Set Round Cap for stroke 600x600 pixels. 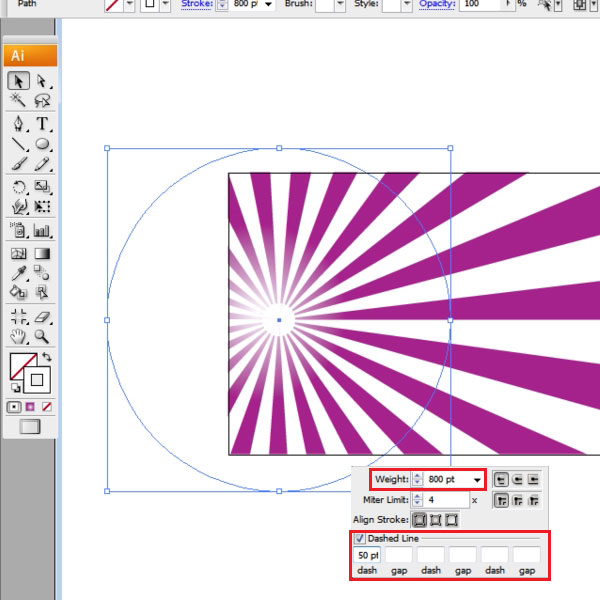click(x=517, y=479)
